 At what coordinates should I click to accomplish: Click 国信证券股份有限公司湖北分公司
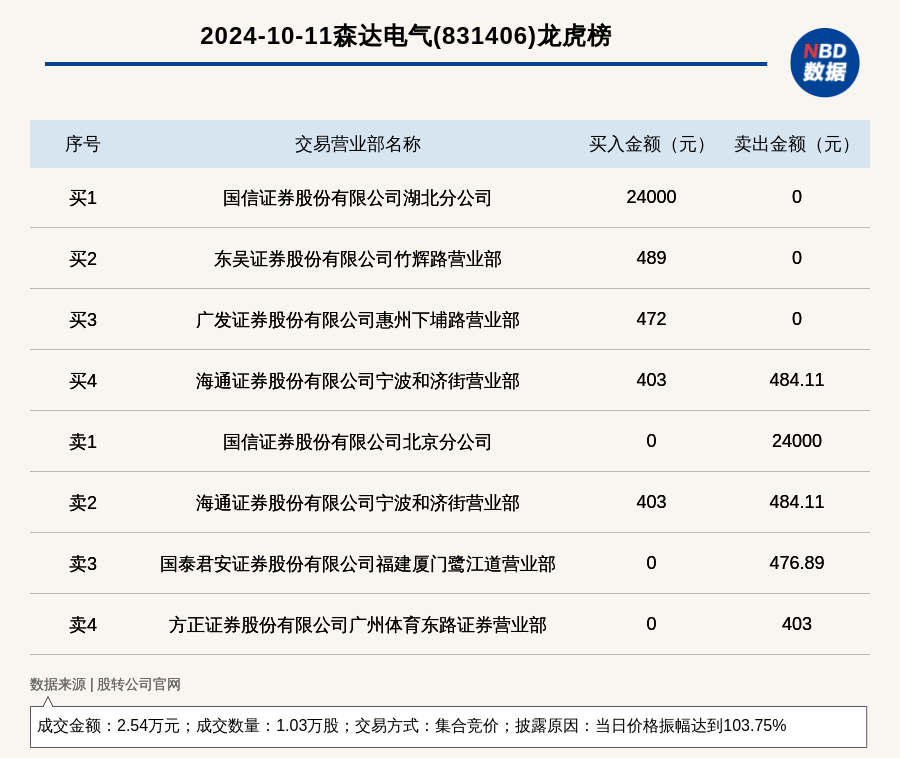(358, 198)
